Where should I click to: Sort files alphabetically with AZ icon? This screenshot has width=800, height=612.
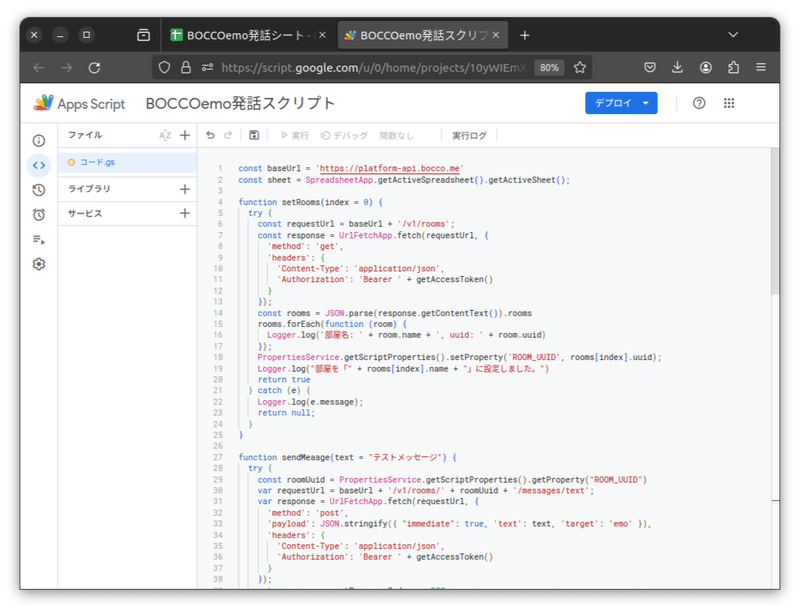pos(164,135)
